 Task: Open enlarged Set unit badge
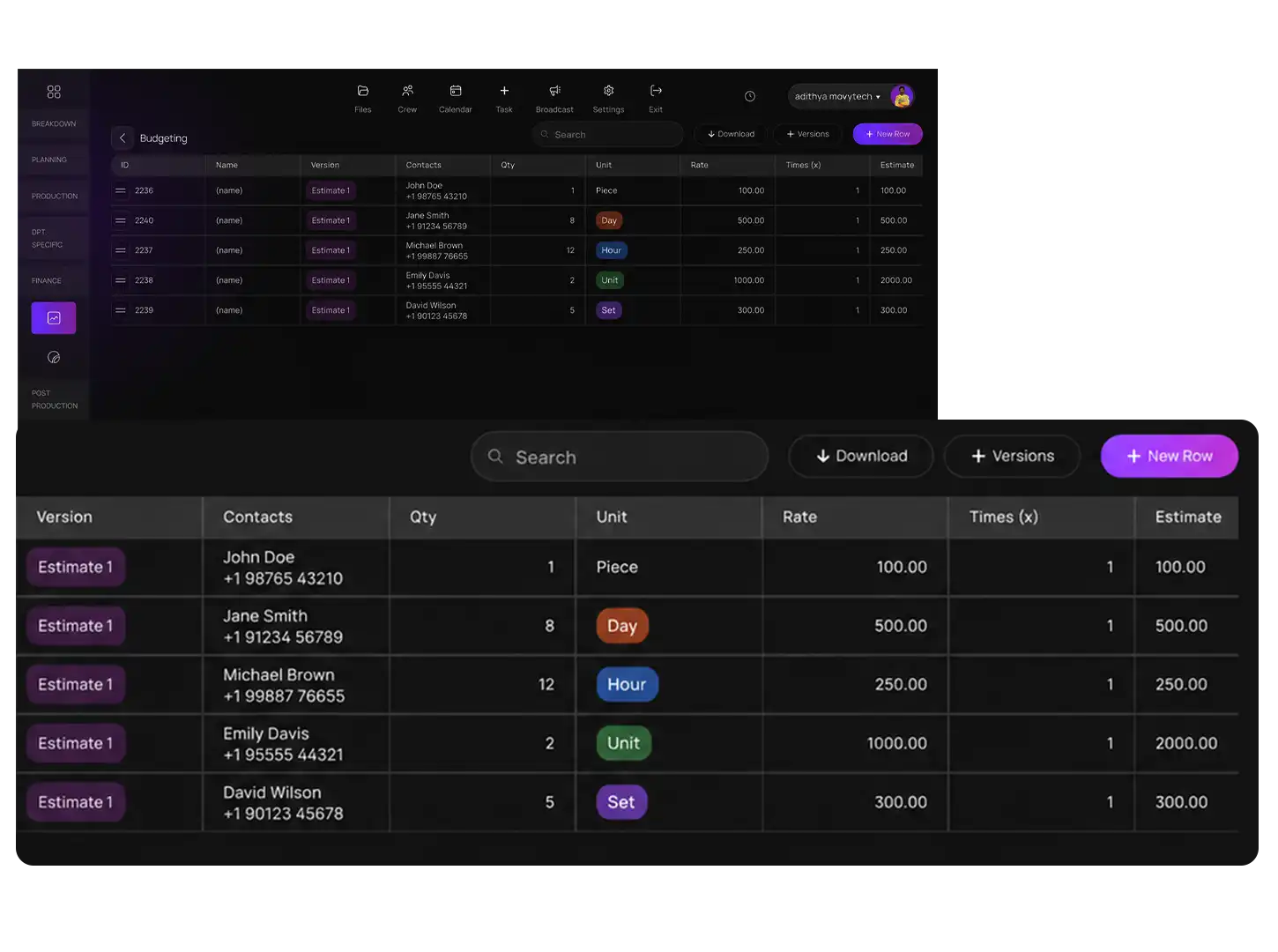tap(621, 802)
